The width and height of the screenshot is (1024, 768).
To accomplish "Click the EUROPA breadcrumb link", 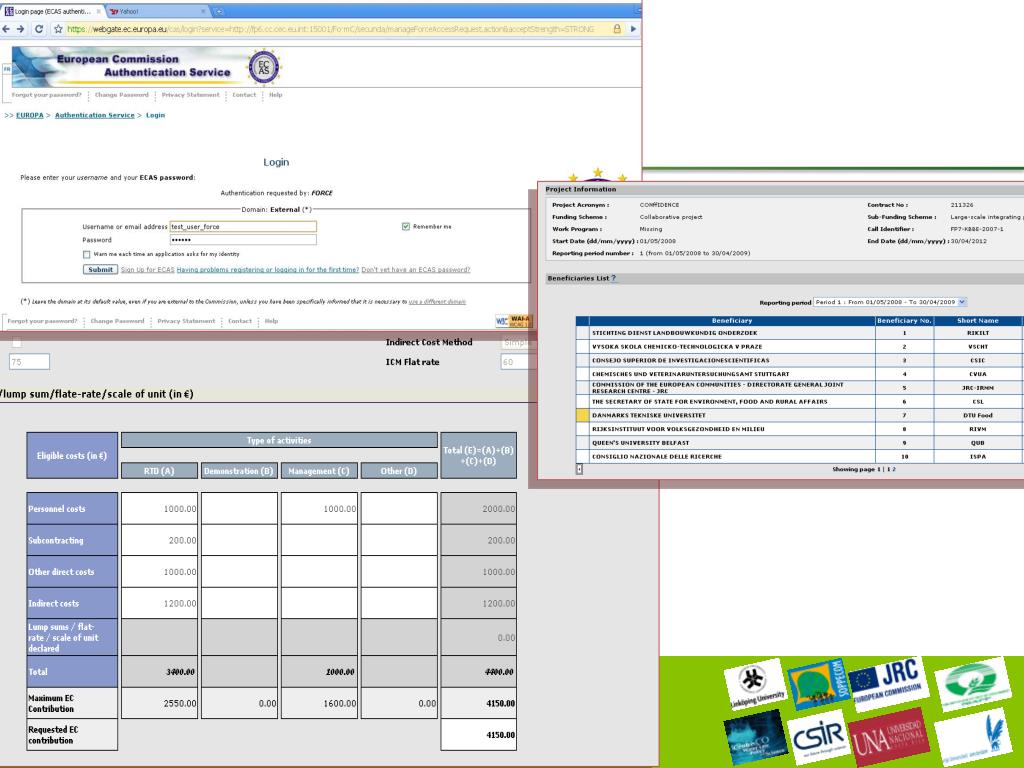I will click(29, 115).
